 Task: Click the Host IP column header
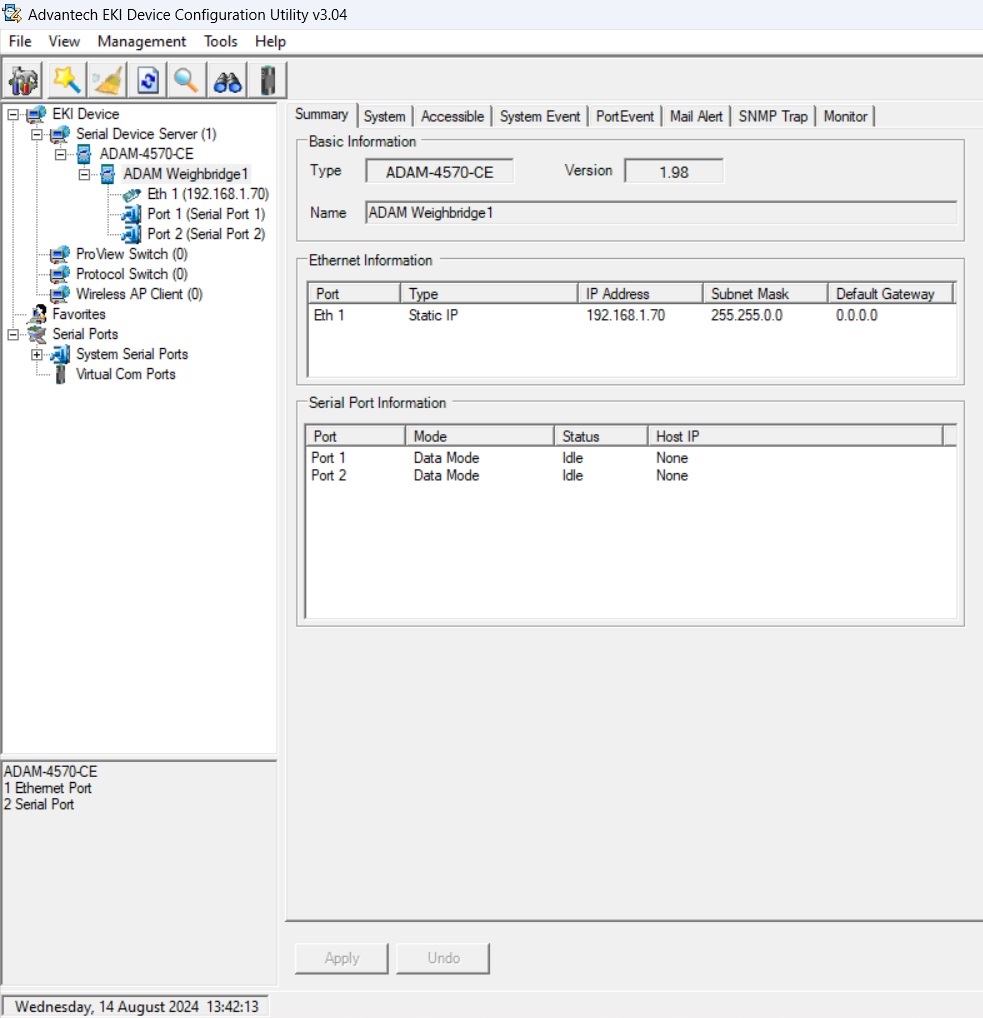point(795,436)
